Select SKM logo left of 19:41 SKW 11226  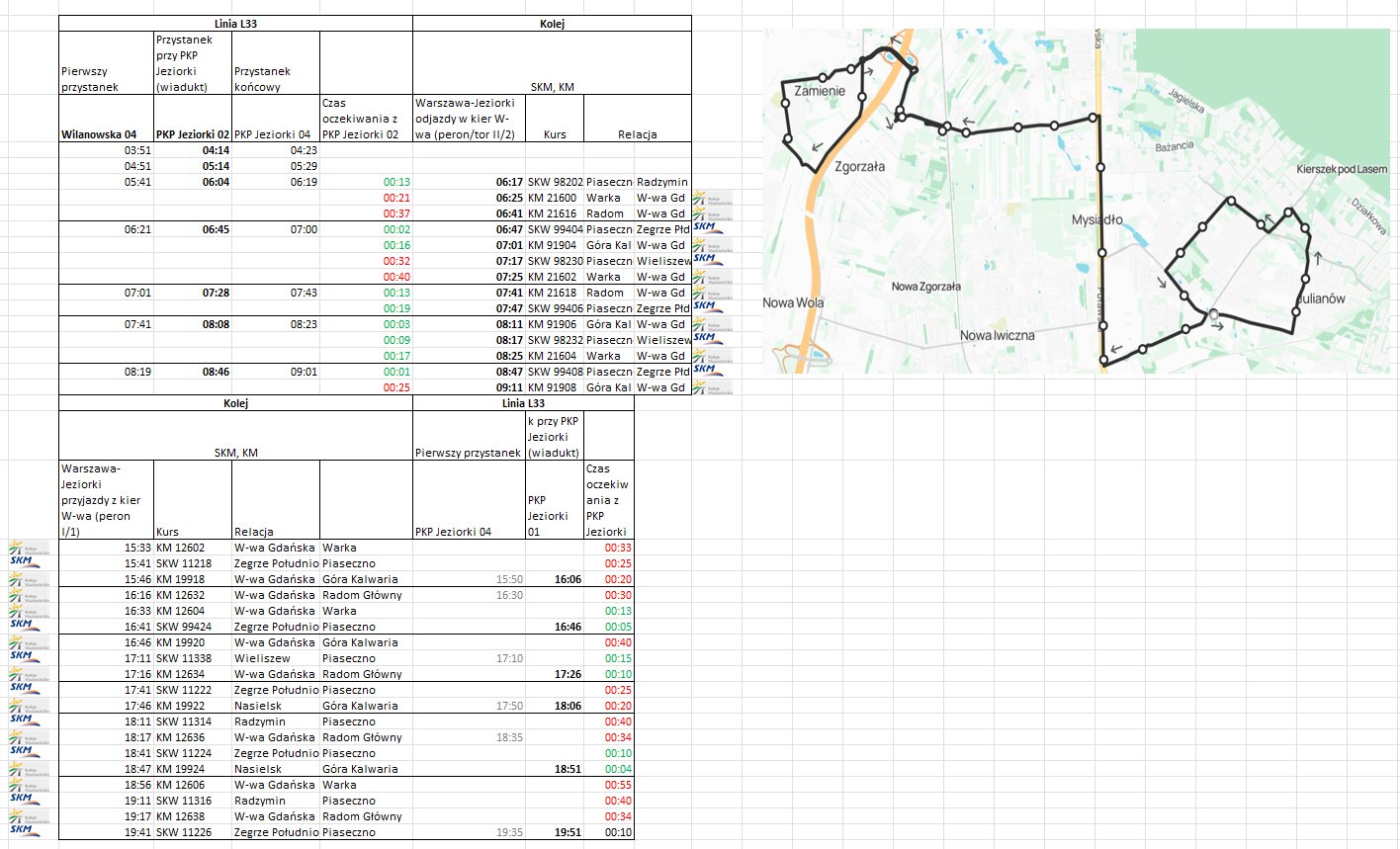tap(22, 830)
